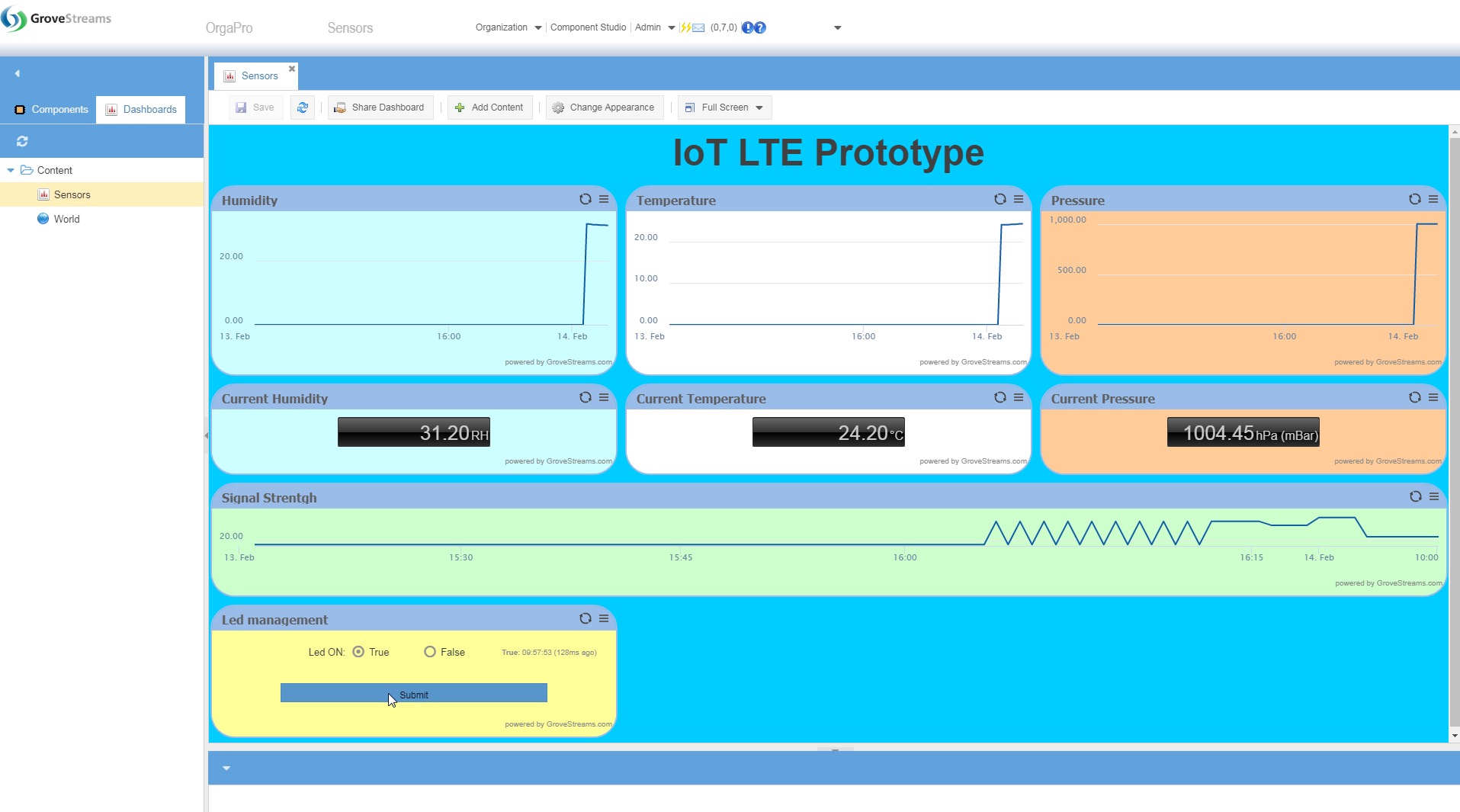Open the Signal Strength widget menu icon
The width and height of the screenshot is (1460, 812).
tap(1434, 496)
